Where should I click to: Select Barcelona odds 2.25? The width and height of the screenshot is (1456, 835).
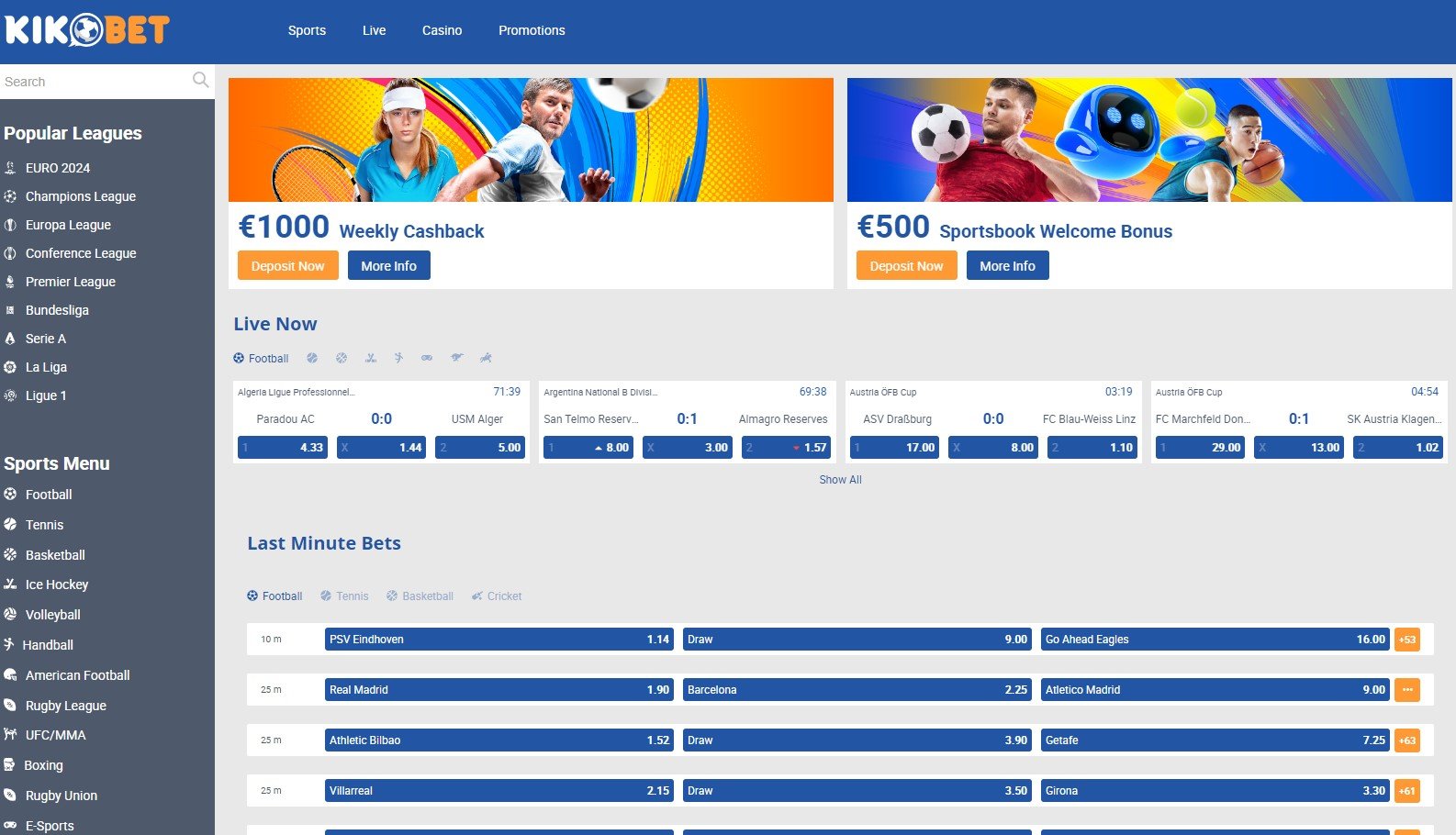pos(857,690)
